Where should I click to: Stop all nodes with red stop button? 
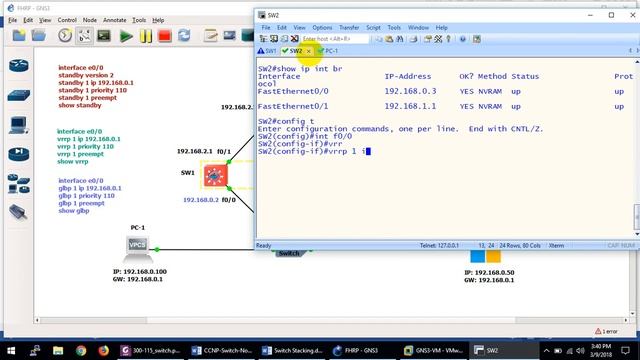tap(165, 36)
